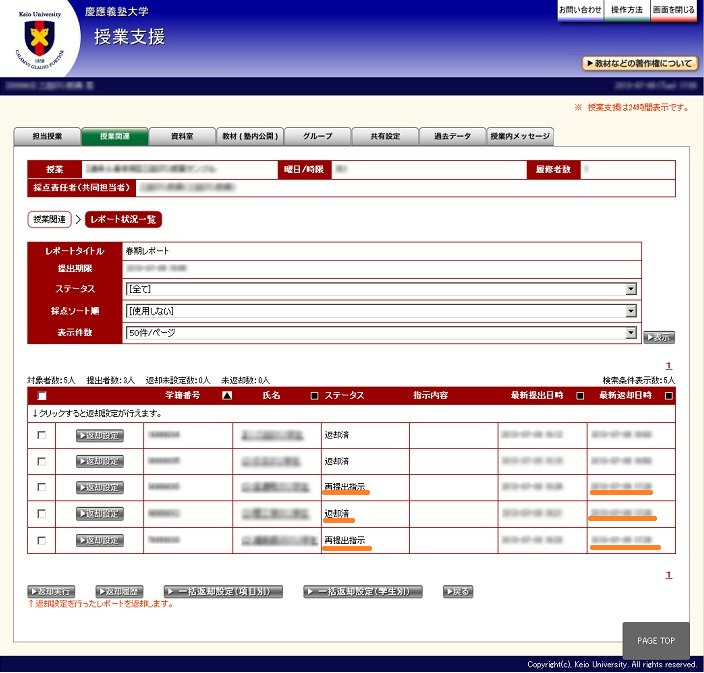
Task: Jump up with the PAGE TOP button
Action: pyautogui.click(x=655, y=641)
